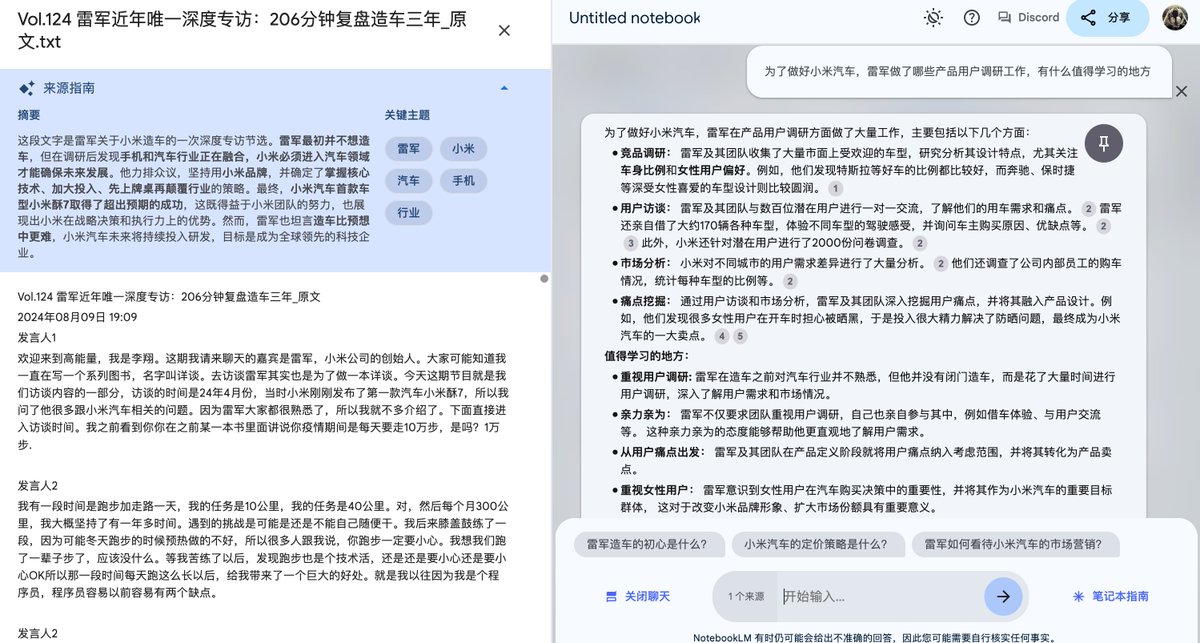The image size is (1200, 643).
Task: Select the 小米 key topic chip
Action: click(x=463, y=148)
